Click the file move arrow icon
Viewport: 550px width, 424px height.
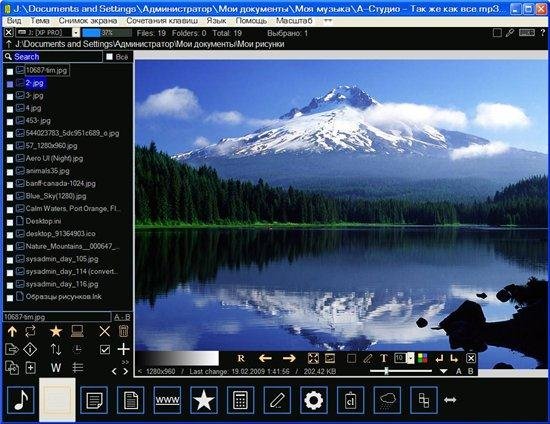coord(12,349)
